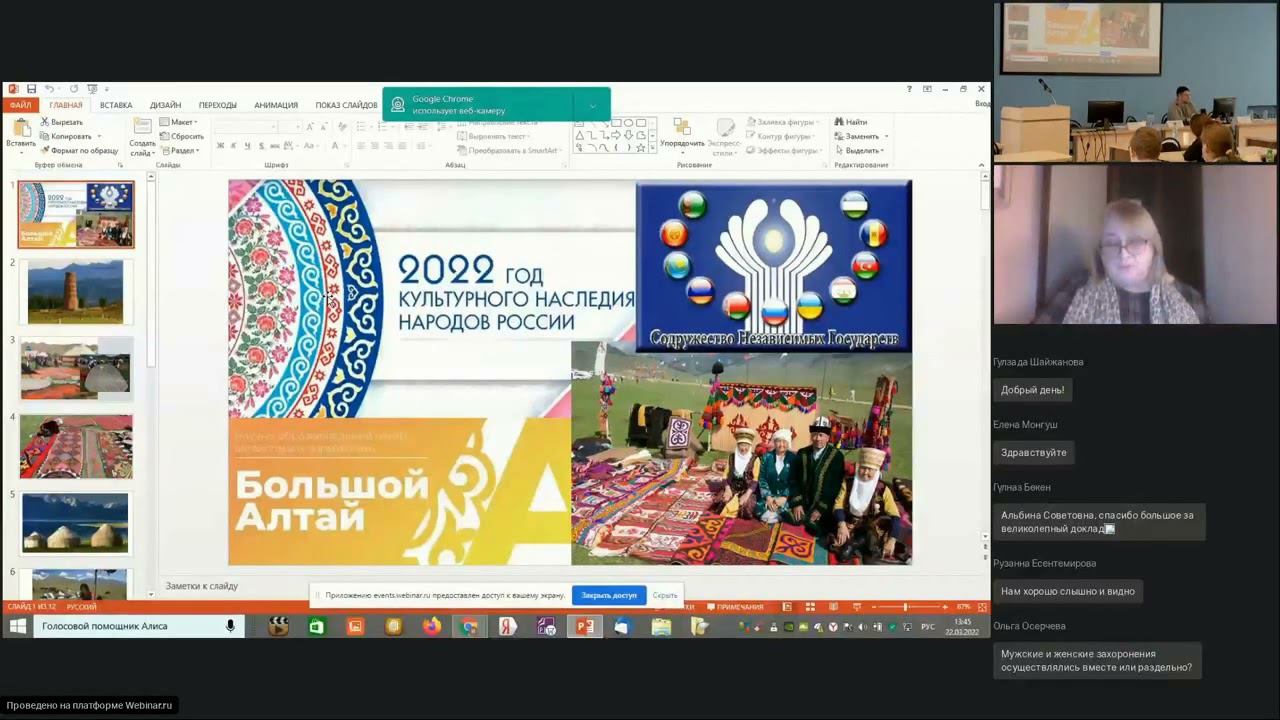Adjust the zoom slider in status bar

point(905,607)
